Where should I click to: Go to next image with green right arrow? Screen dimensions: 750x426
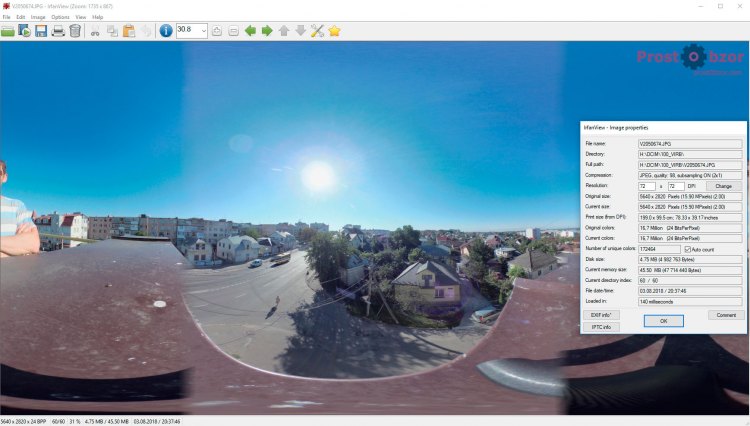pyautogui.click(x=267, y=31)
